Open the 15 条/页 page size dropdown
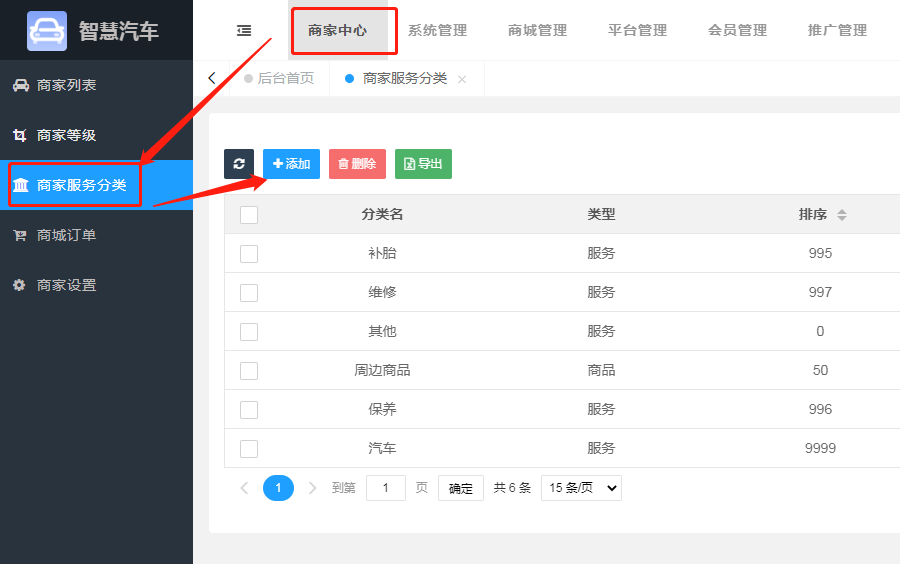900x564 pixels. [x=581, y=488]
